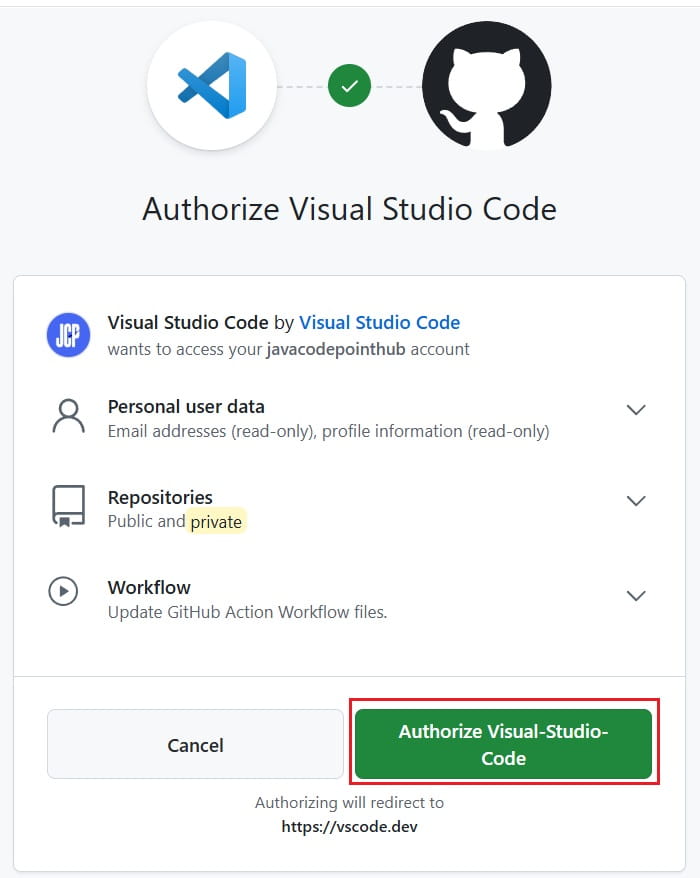
Task: Click the green checkmark between the logos
Action: pos(349,85)
